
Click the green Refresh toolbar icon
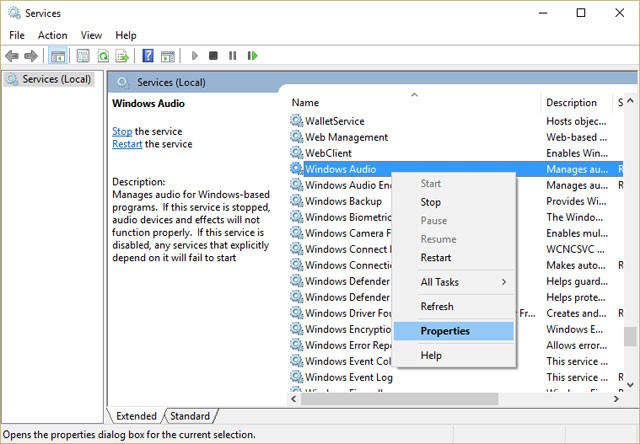[102, 56]
